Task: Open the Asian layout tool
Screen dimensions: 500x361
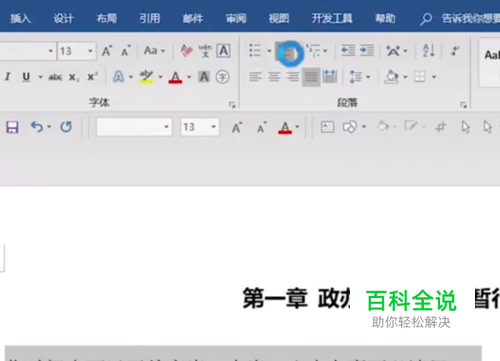Action: (x=393, y=51)
